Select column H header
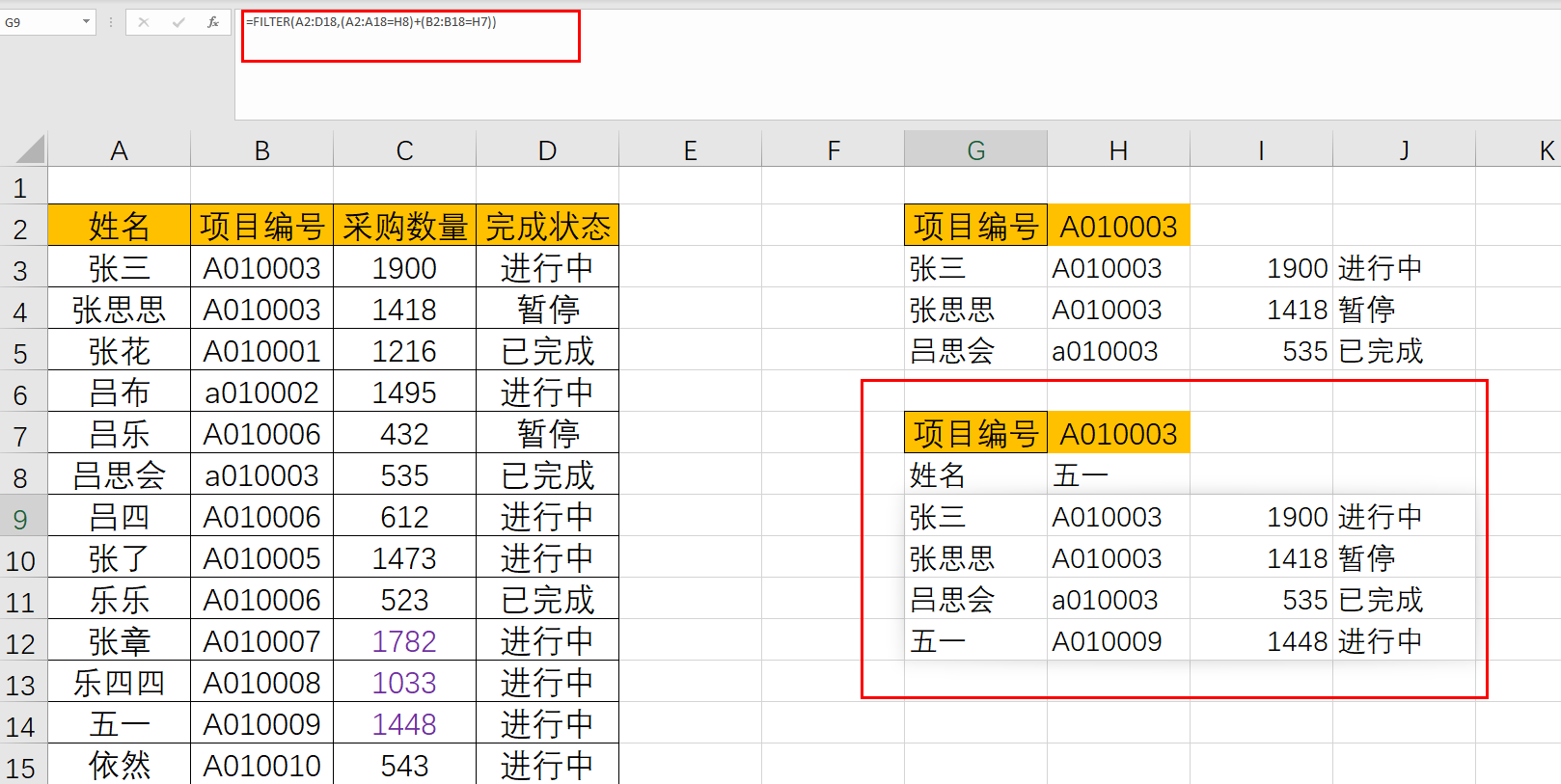The width and height of the screenshot is (1561, 784). tap(1118, 149)
